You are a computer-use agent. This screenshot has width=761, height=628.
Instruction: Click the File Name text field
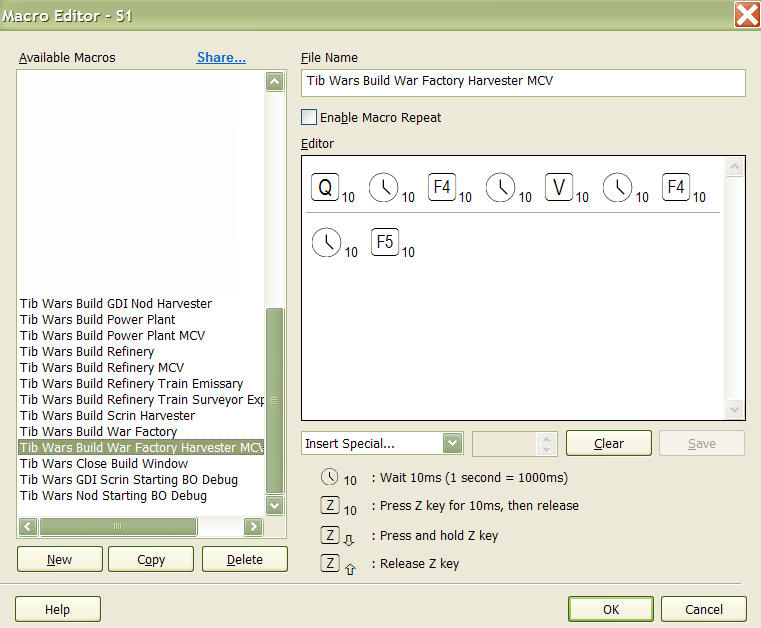click(522, 82)
